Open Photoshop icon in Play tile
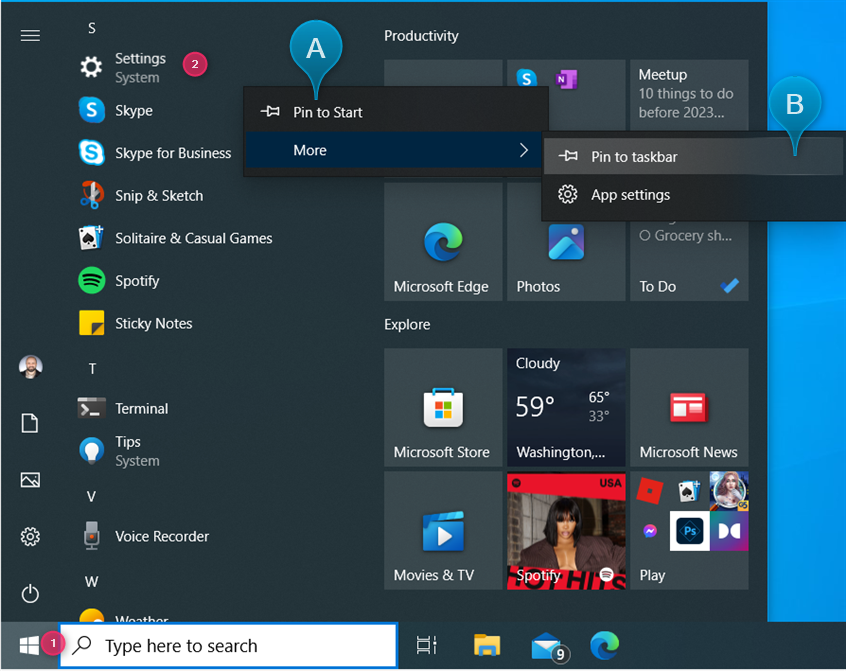846x671 pixels. coord(690,531)
